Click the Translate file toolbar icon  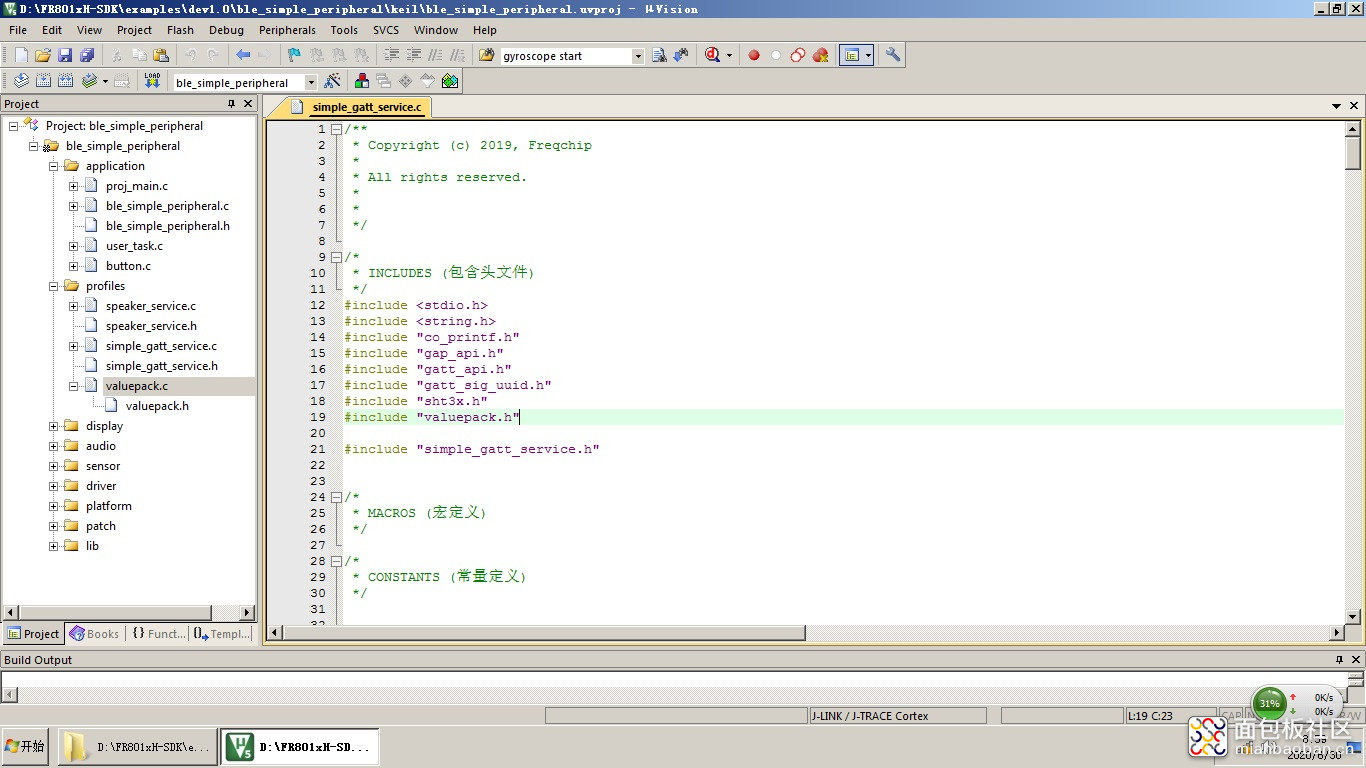(21, 81)
